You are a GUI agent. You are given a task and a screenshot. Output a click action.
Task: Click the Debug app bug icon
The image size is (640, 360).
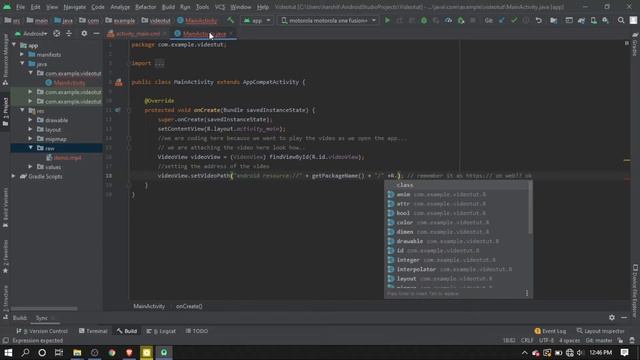[x=424, y=20]
